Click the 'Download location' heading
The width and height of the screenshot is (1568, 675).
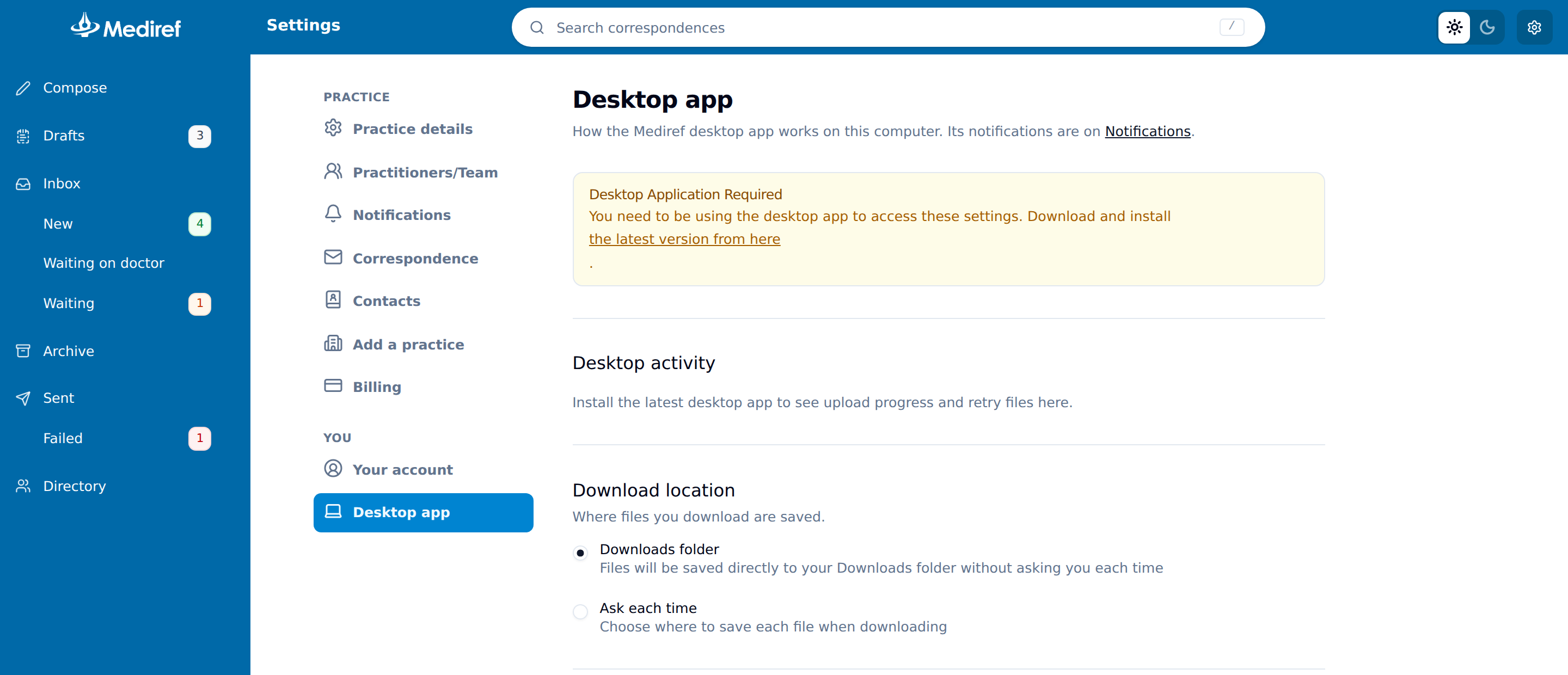tap(653, 490)
